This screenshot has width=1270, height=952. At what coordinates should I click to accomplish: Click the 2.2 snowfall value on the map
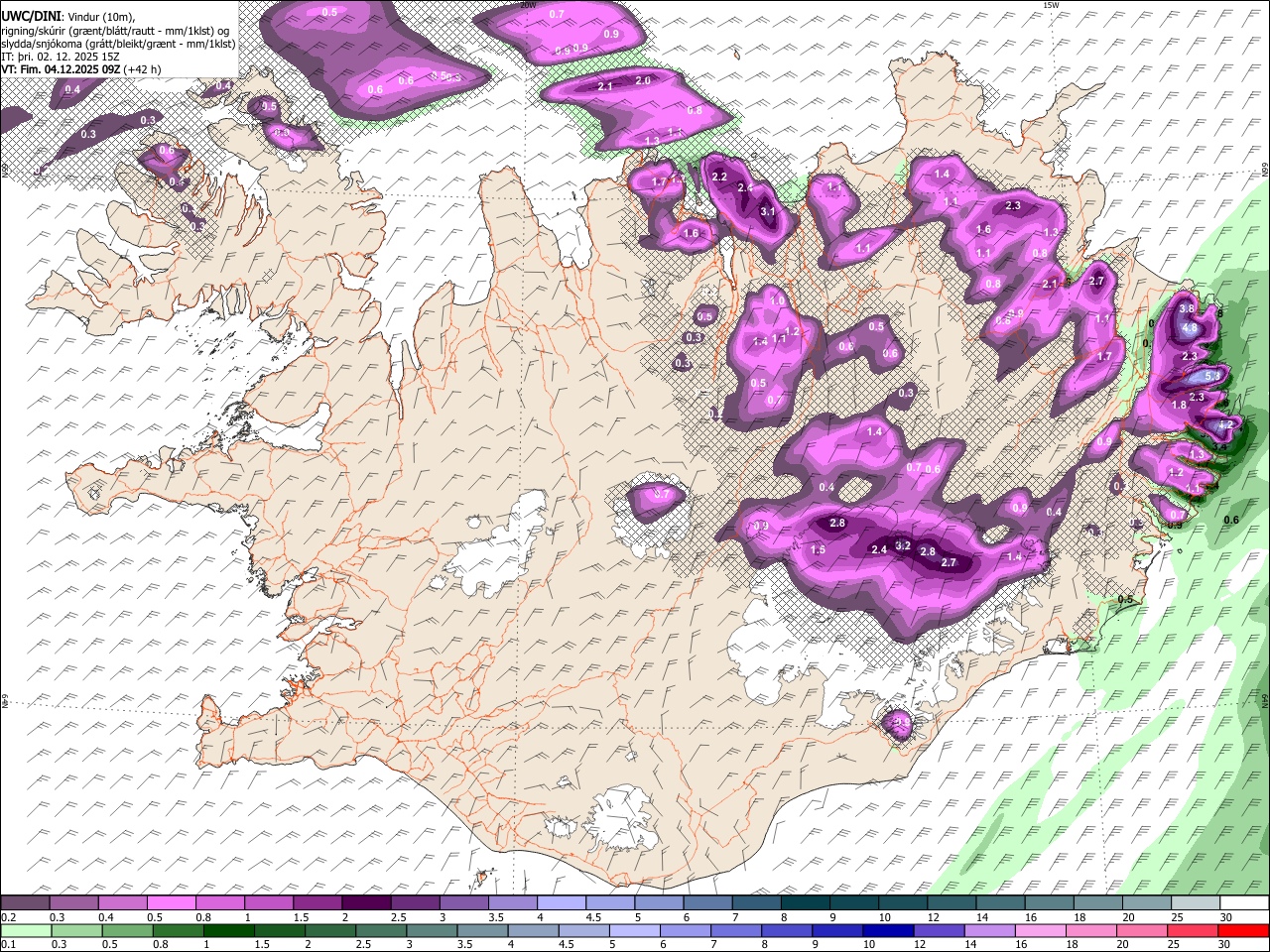coord(720,177)
